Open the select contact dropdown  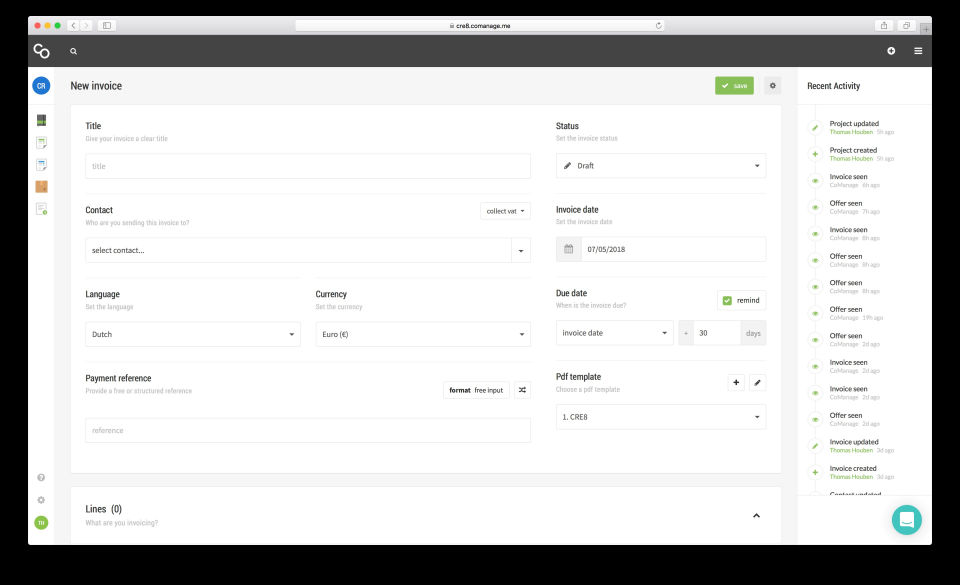tap(307, 250)
